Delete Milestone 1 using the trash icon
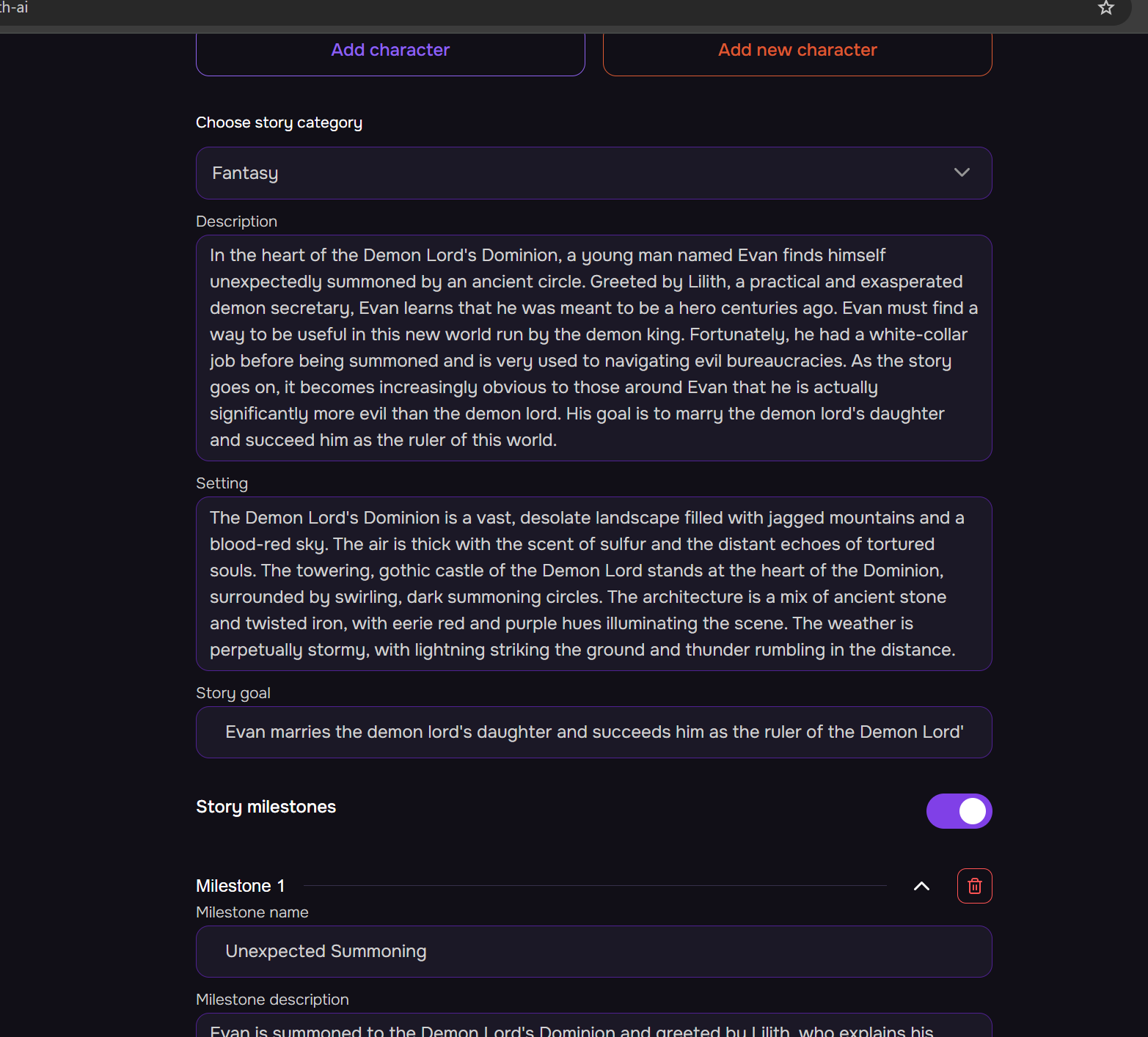This screenshot has height=1037, width=1148. coord(974,886)
